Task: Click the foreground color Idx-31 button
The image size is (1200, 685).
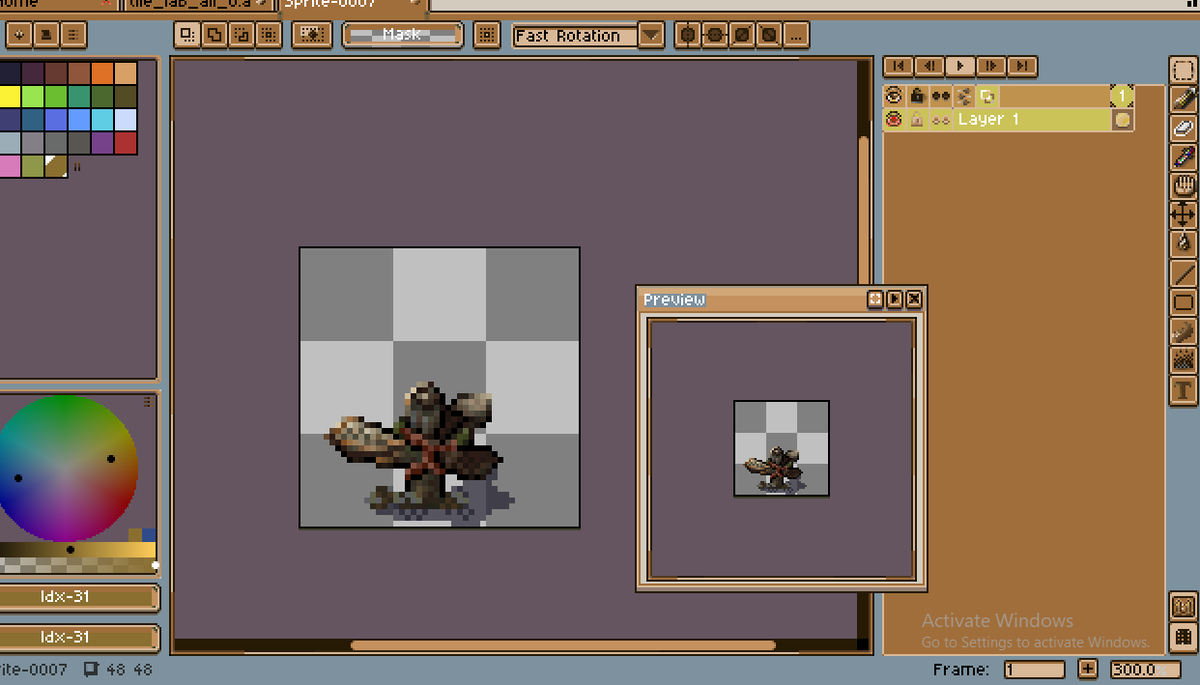Action: [79, 597]
